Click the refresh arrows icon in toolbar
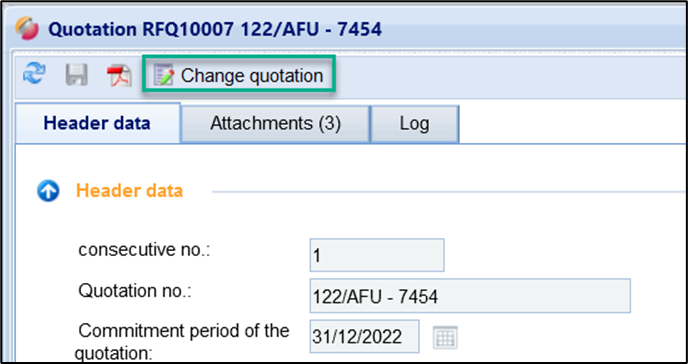The image size is (688, 364). tap(34, 74)
